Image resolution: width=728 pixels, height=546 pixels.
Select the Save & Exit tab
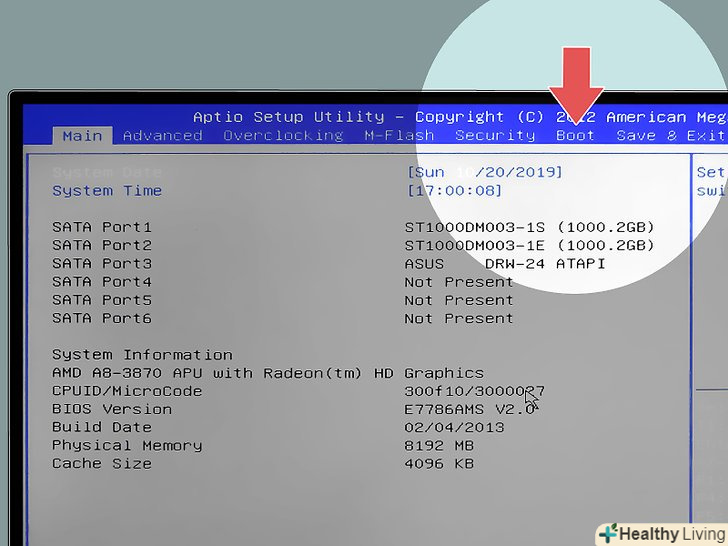670,136
